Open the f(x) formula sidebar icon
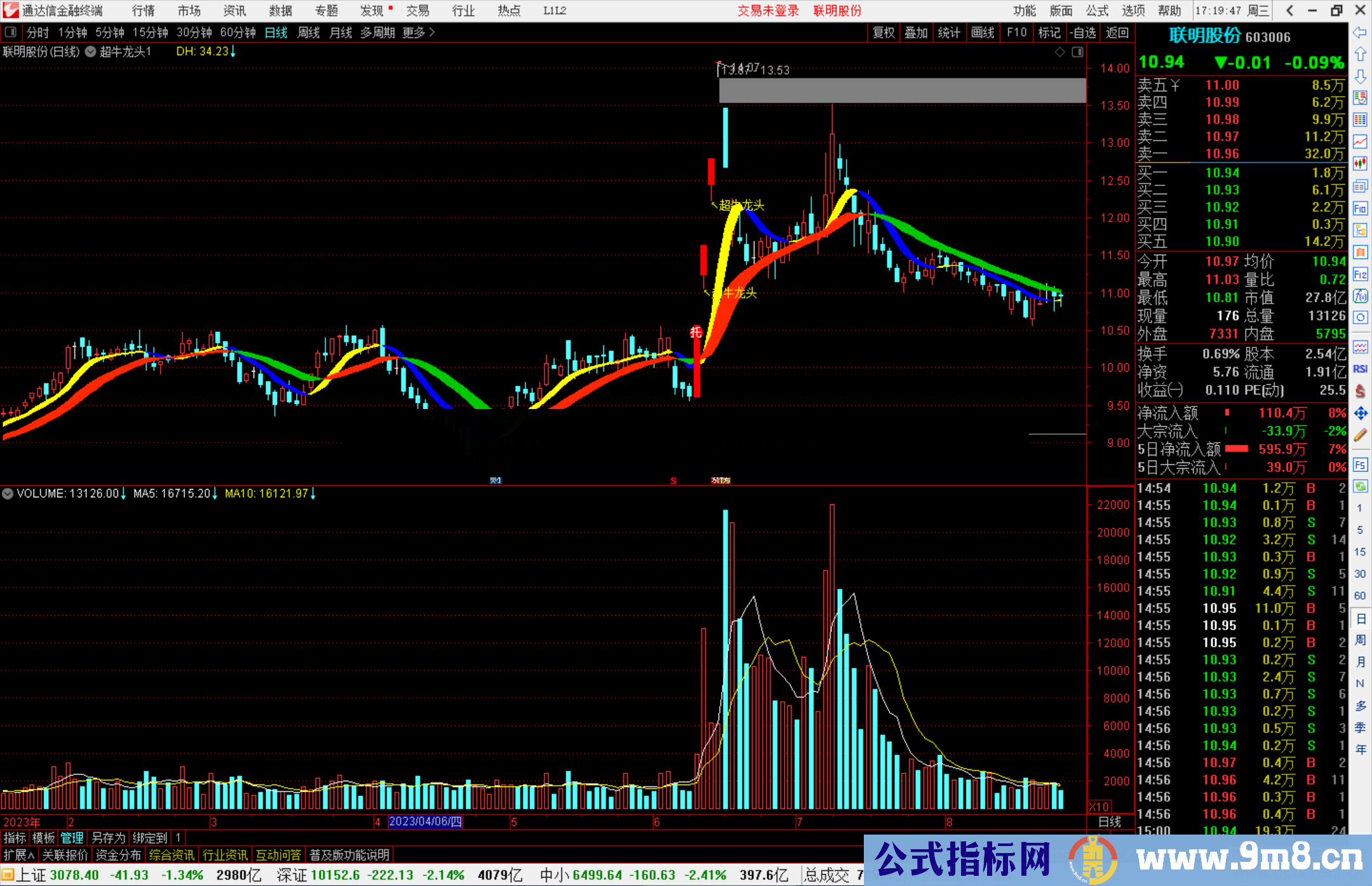This screenshot has height=886, width=1372. click(1360, 297)
